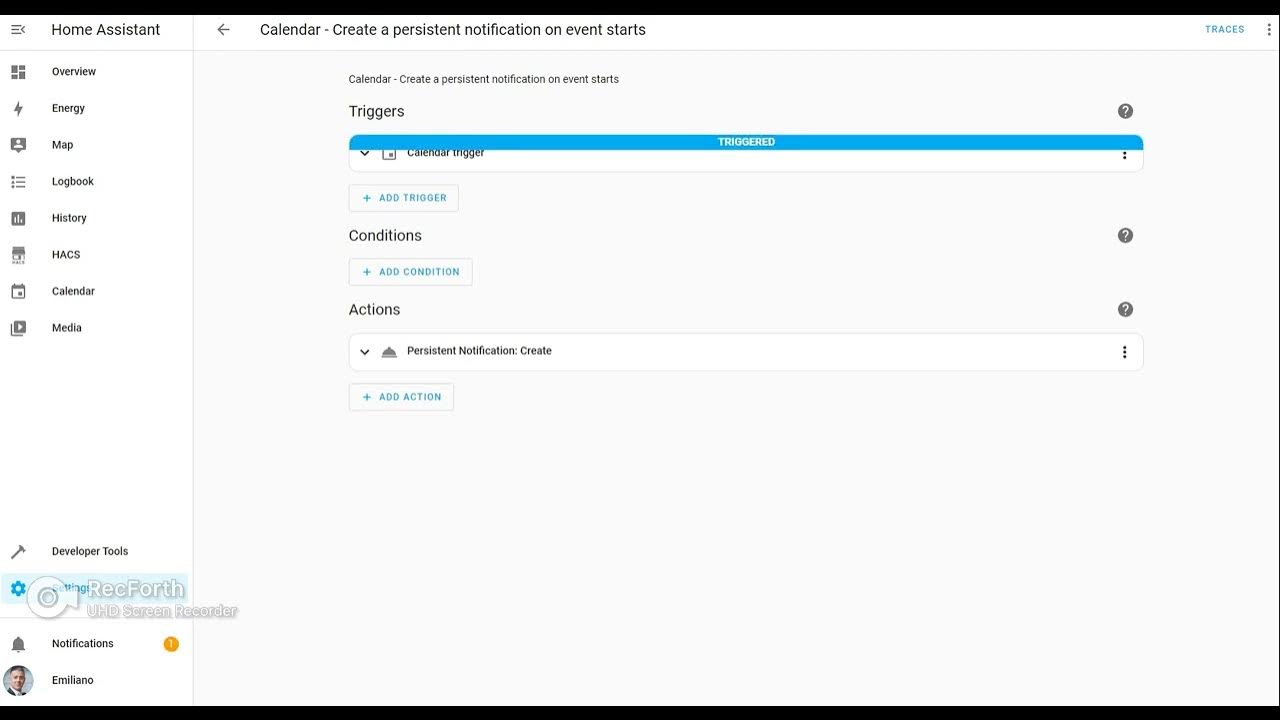Screen dimensions: 1280x720
Task: Open help for Conditions section
Action: point(1125,236)
